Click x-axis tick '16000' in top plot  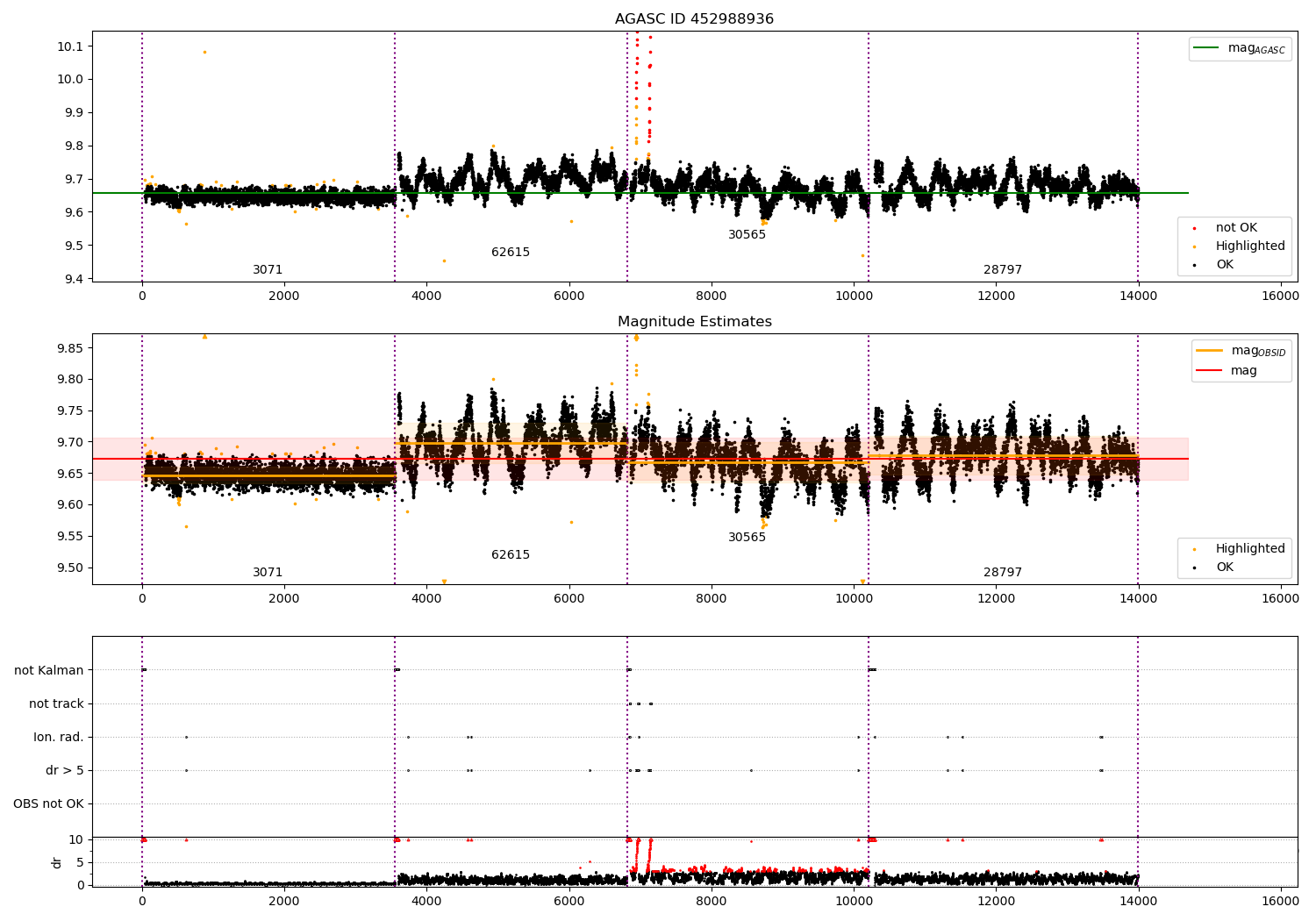[x=1280, y=296]
